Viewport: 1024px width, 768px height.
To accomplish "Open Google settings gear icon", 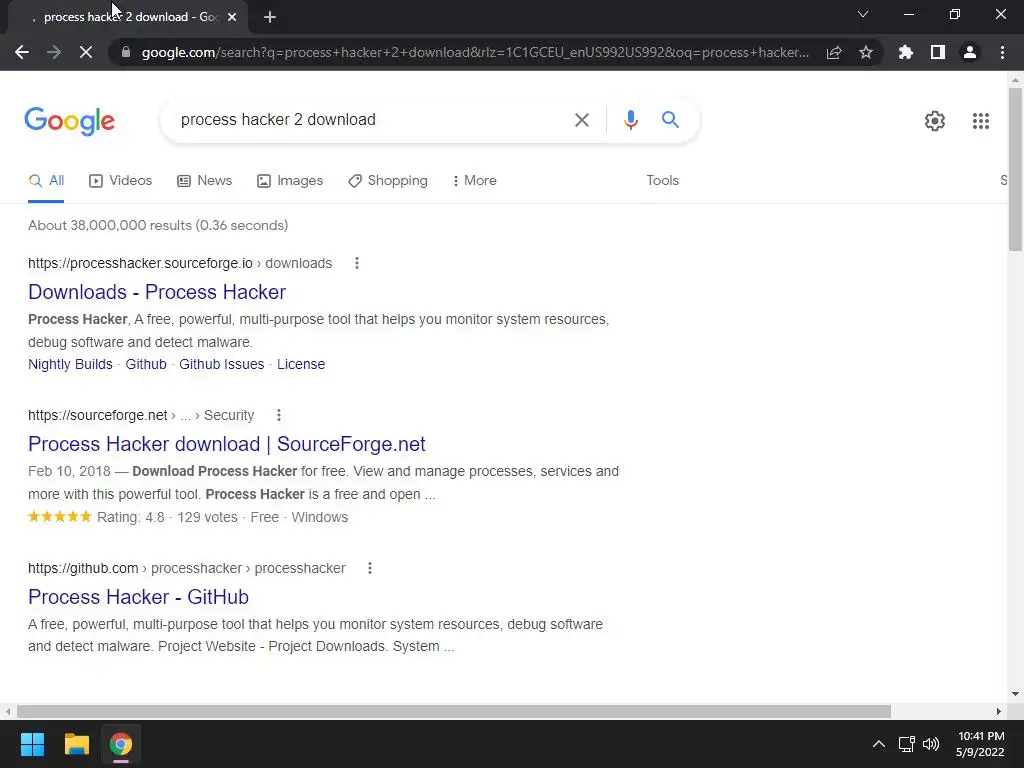I will (935, 121).
